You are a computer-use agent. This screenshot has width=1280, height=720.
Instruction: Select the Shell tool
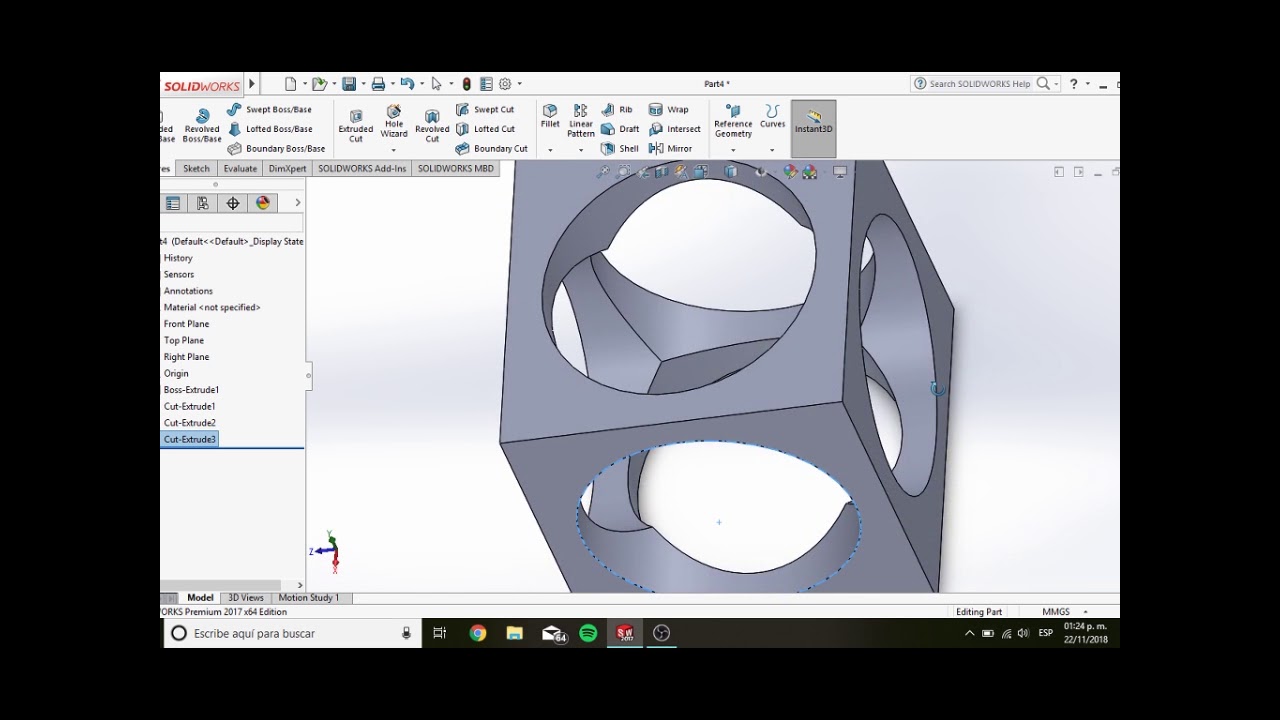[620, 149]
